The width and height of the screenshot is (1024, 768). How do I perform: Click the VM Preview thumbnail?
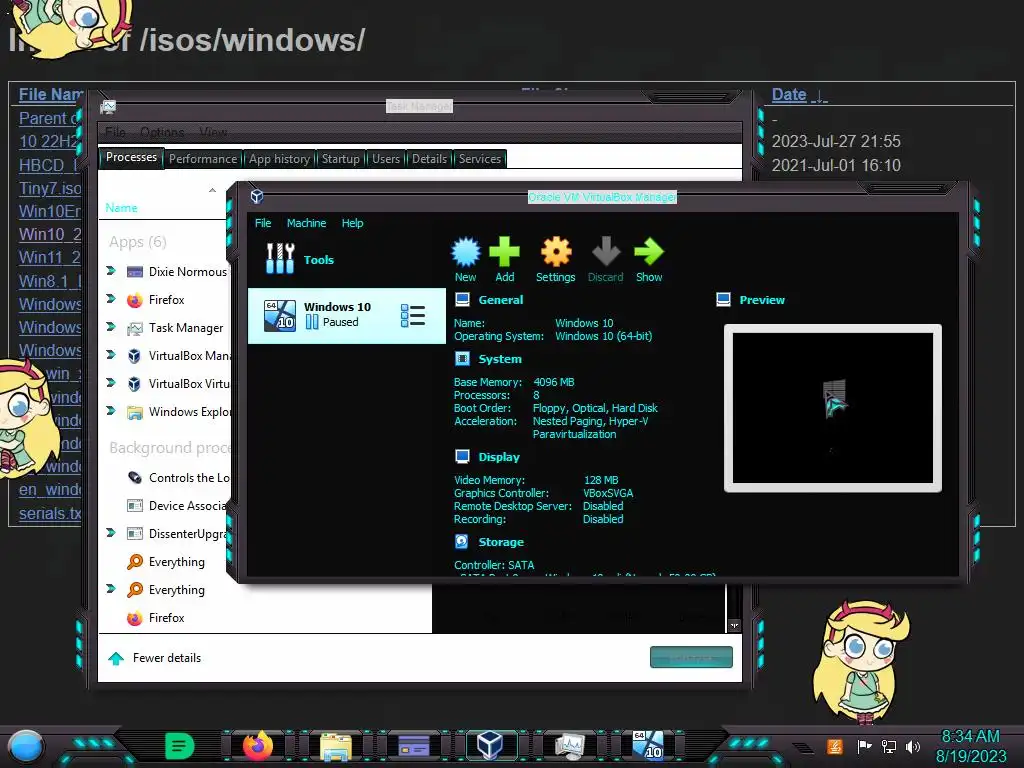[x=833, y=408]
